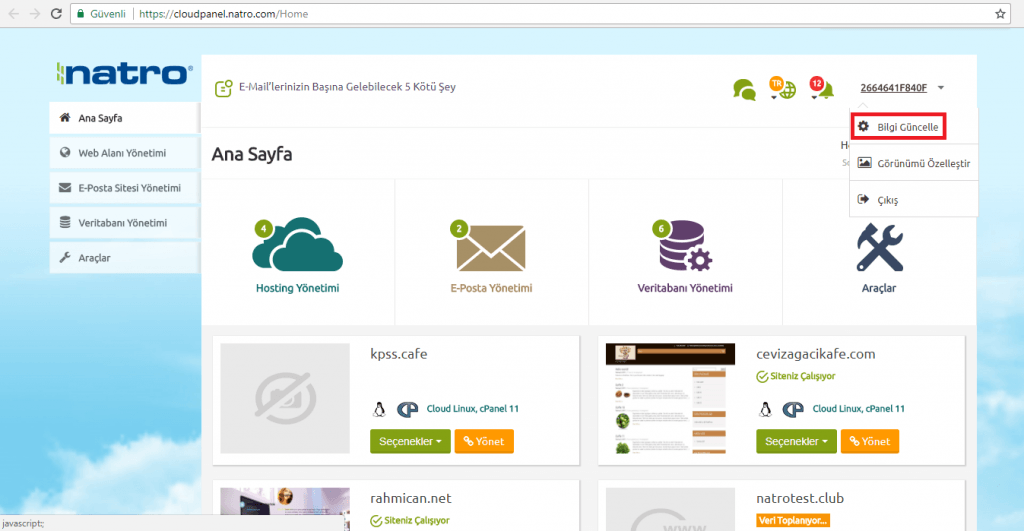Click the browser address bar URL
Screen dimensions: 1024x531
[223, 14]
